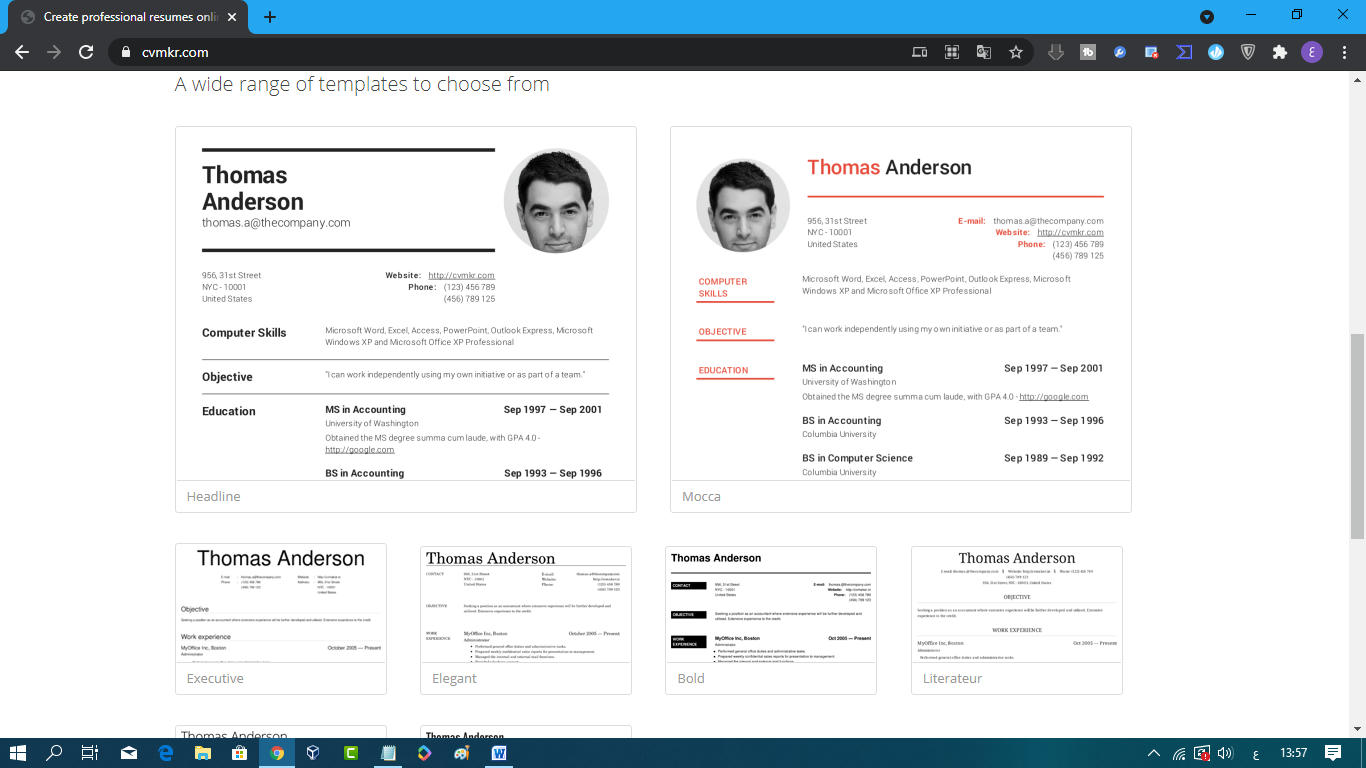Open the tab search dropdown circle
Image resolution: width=1366 pixels, height=768 pixels.
click(1207, 16)
